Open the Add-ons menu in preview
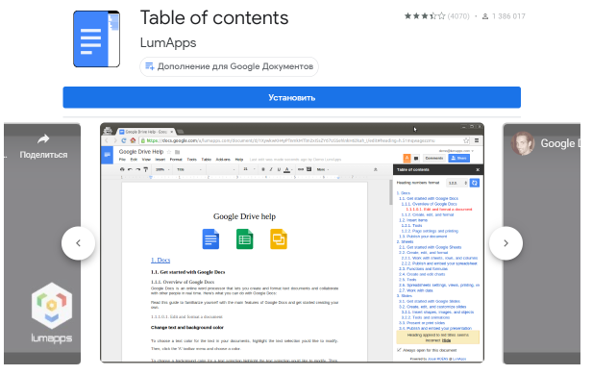This screenshot has height=375, width=592. tap(222, 159)
